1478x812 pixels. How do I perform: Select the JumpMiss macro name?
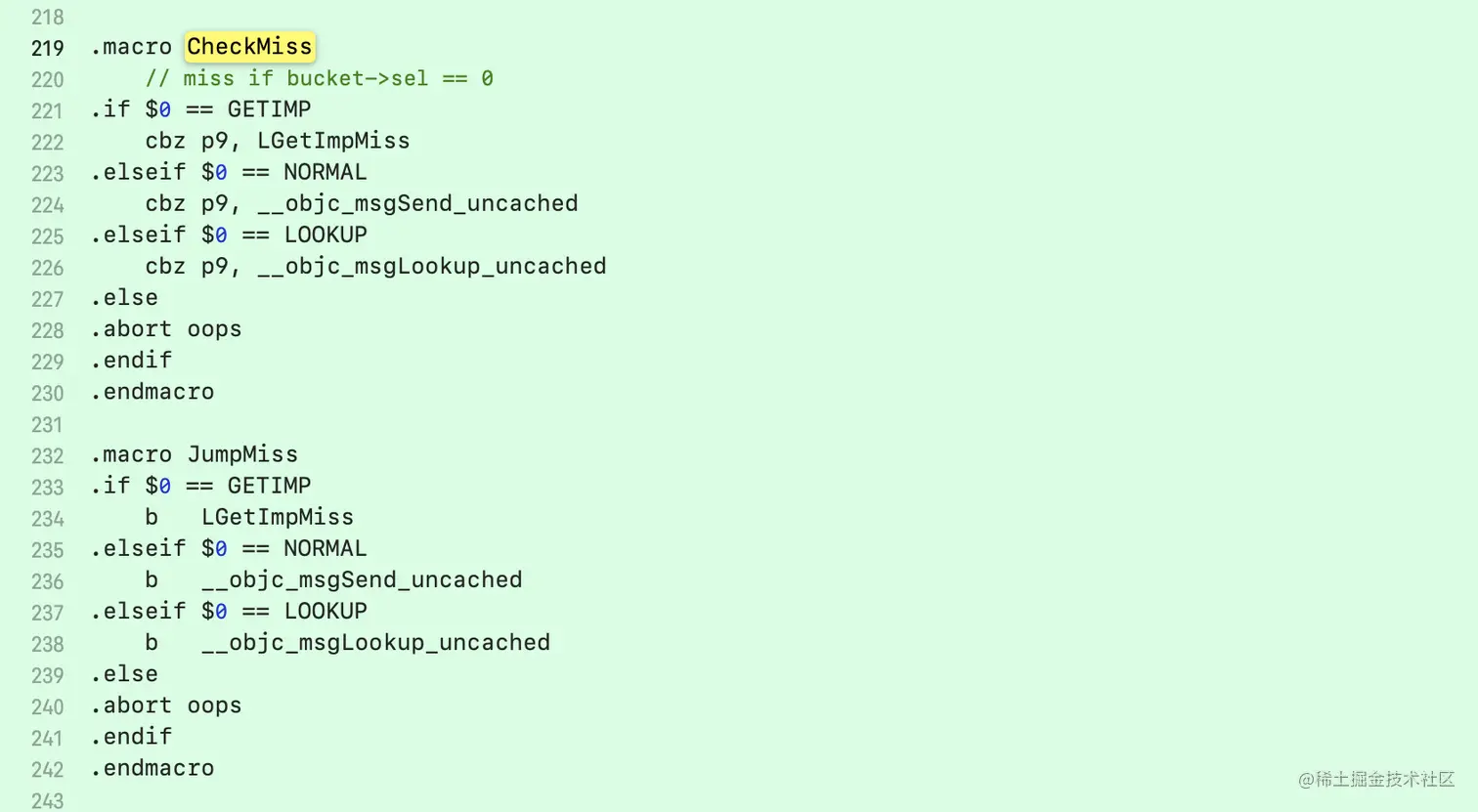pos(242,454)
